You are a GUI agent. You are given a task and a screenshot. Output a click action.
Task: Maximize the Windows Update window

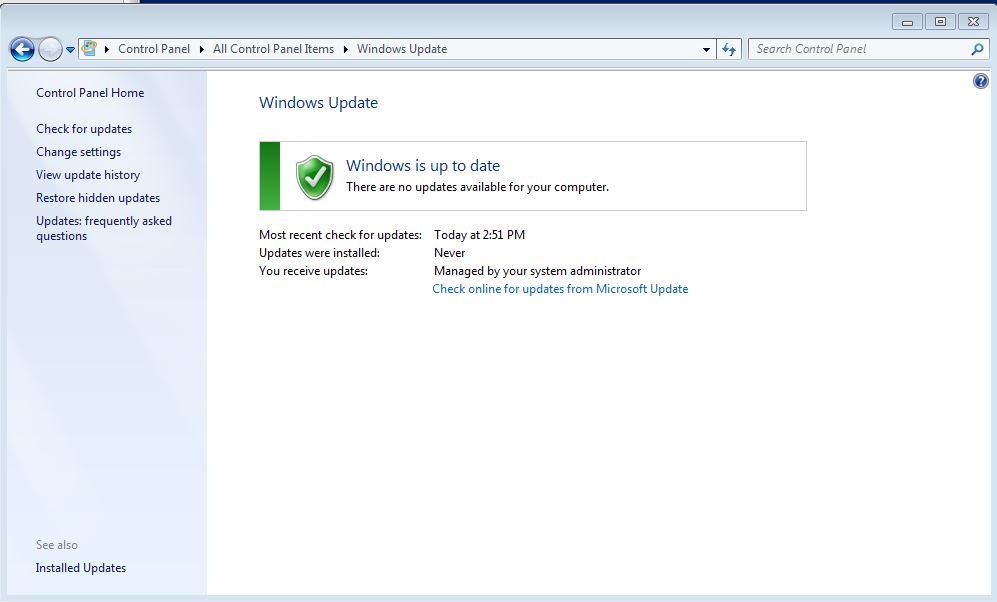coord(940,22)
